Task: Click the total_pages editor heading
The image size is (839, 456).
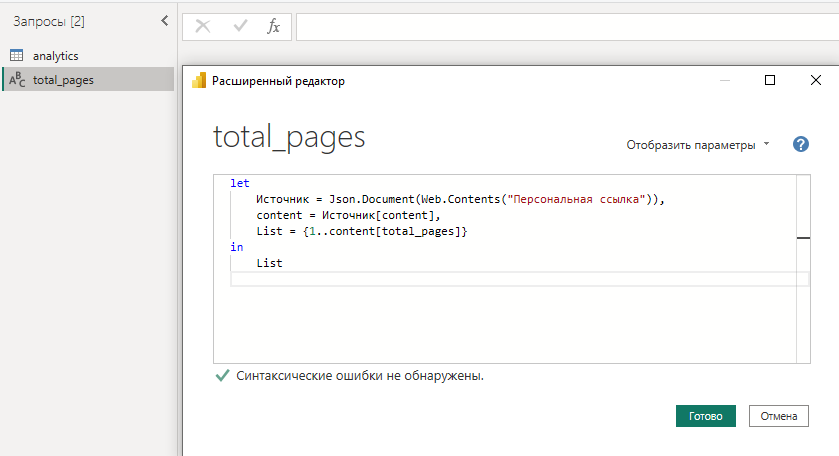Action: click(x=289, y=137)
